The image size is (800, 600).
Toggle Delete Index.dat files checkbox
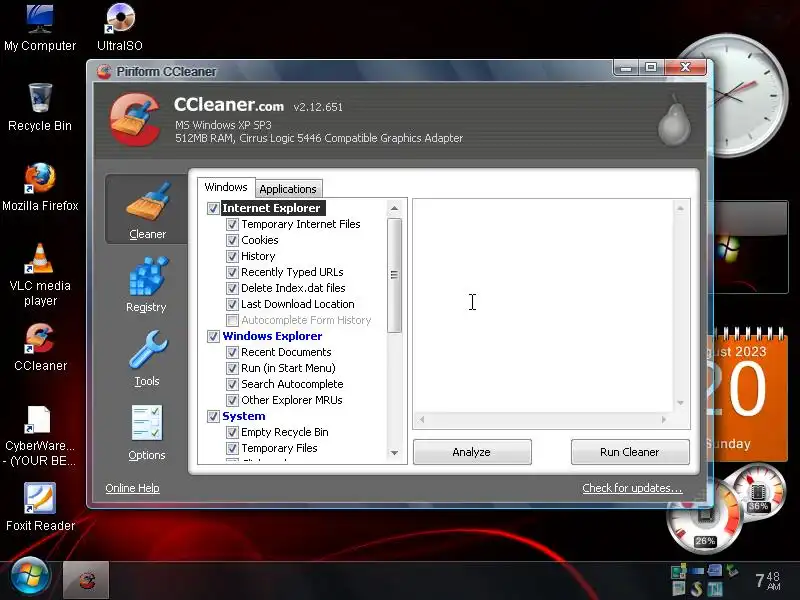(x=232, y=288)
